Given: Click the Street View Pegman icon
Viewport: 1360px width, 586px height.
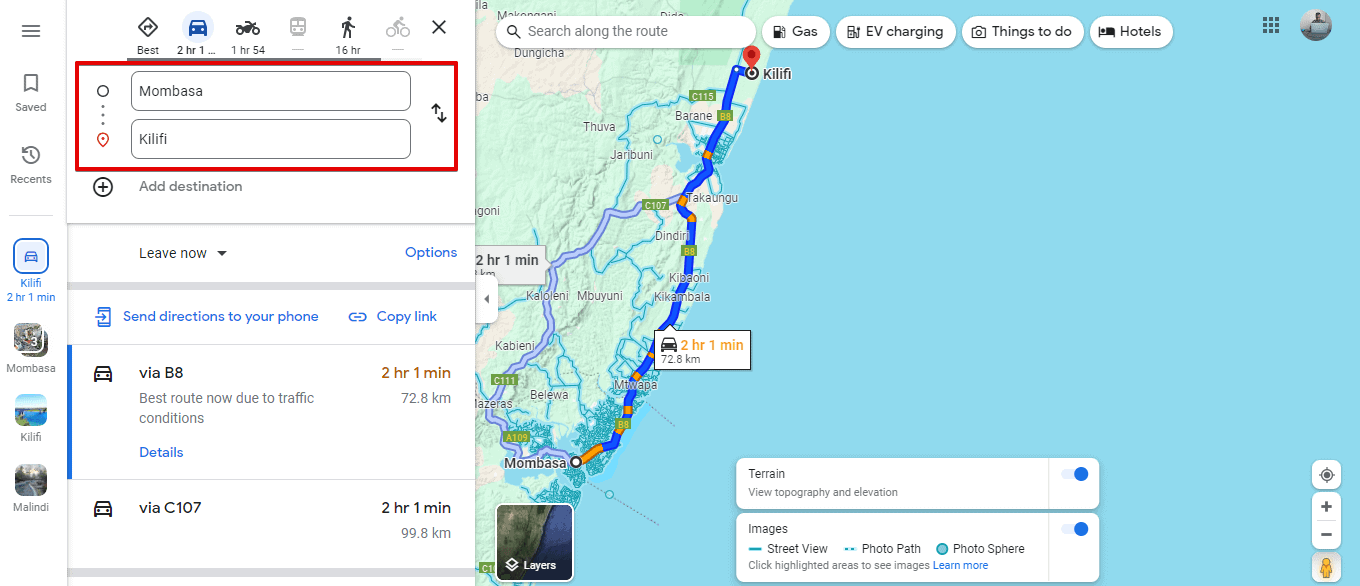Looking at the screenshot, I should [x=1326, y=567].
